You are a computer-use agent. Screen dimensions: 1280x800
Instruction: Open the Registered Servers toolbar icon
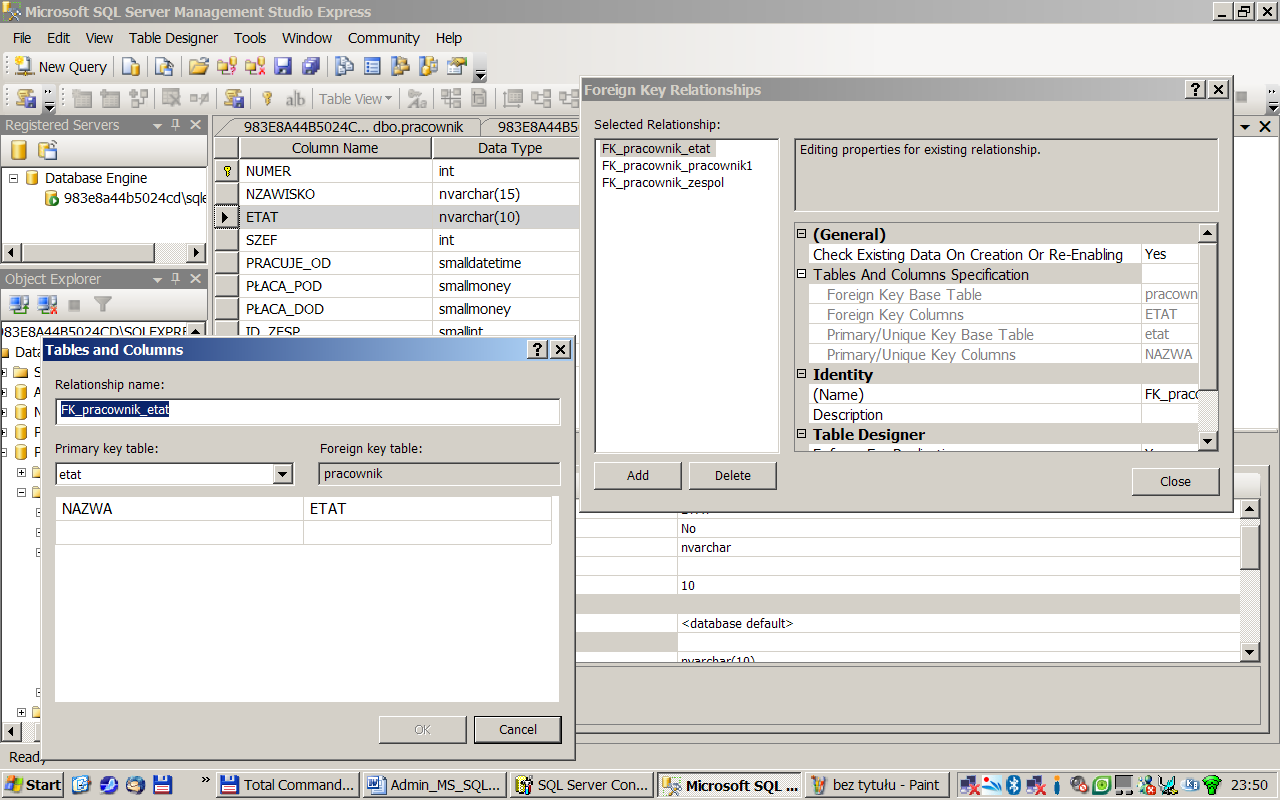[x=344, y=67]
